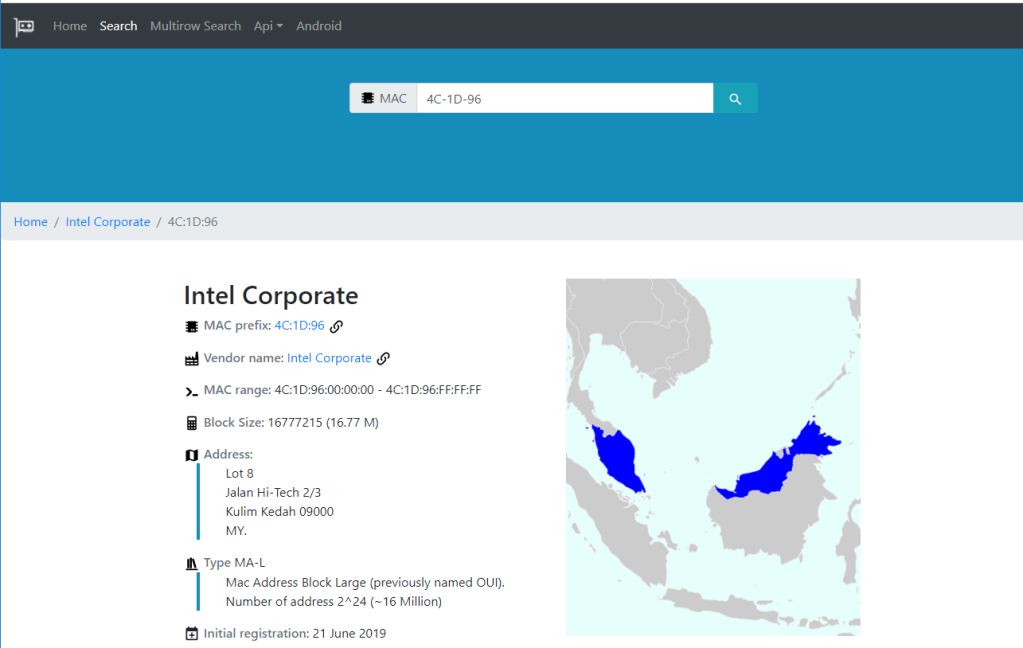Viewport: 1023px width, 648px height.
Task: Open the Android navbar item
Action: coord(319,26)
